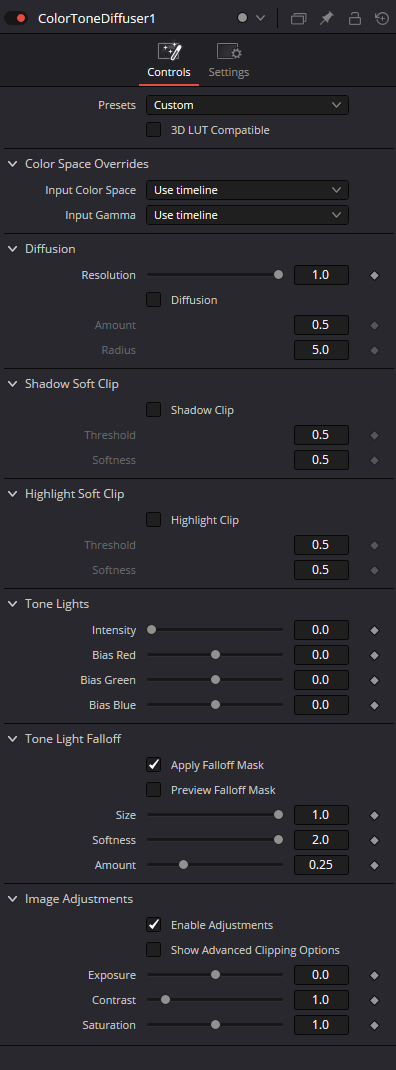Toggle the ColorToneDiffuser1 enable switch
The width and height of the screenshot is (396, 1070).
[x=16, y=18]
